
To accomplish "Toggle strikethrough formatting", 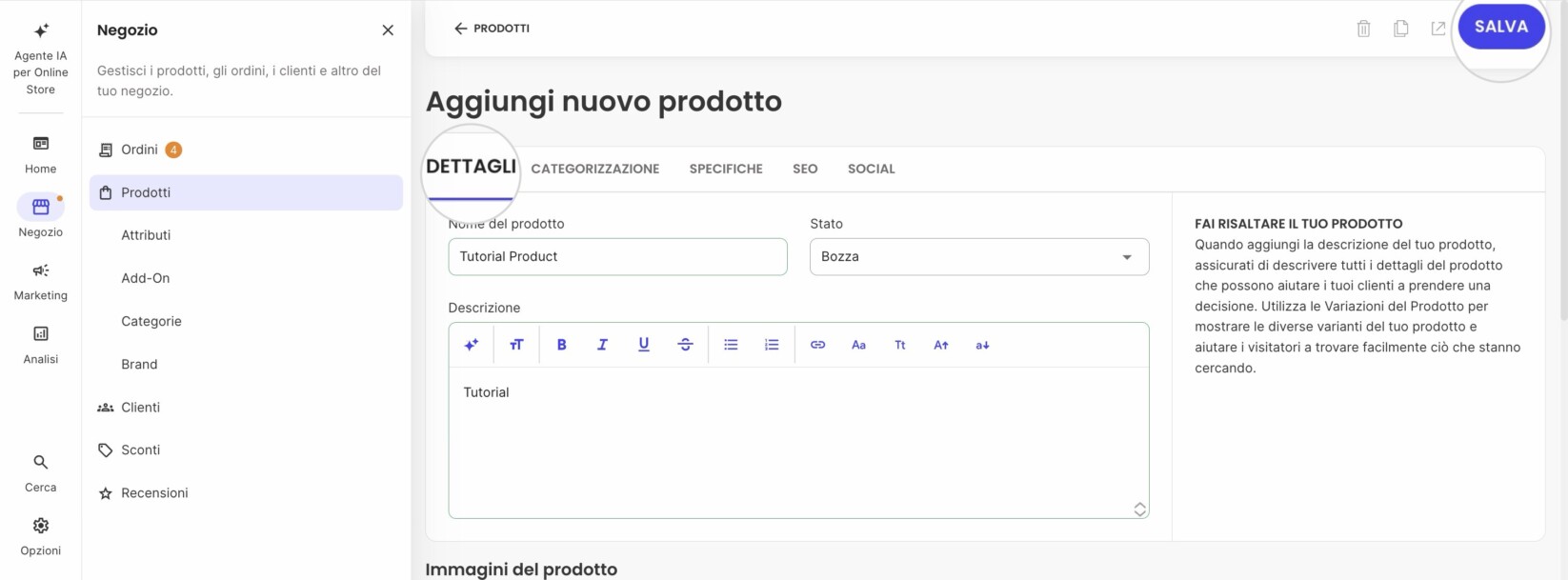I will tap(685, 345).
